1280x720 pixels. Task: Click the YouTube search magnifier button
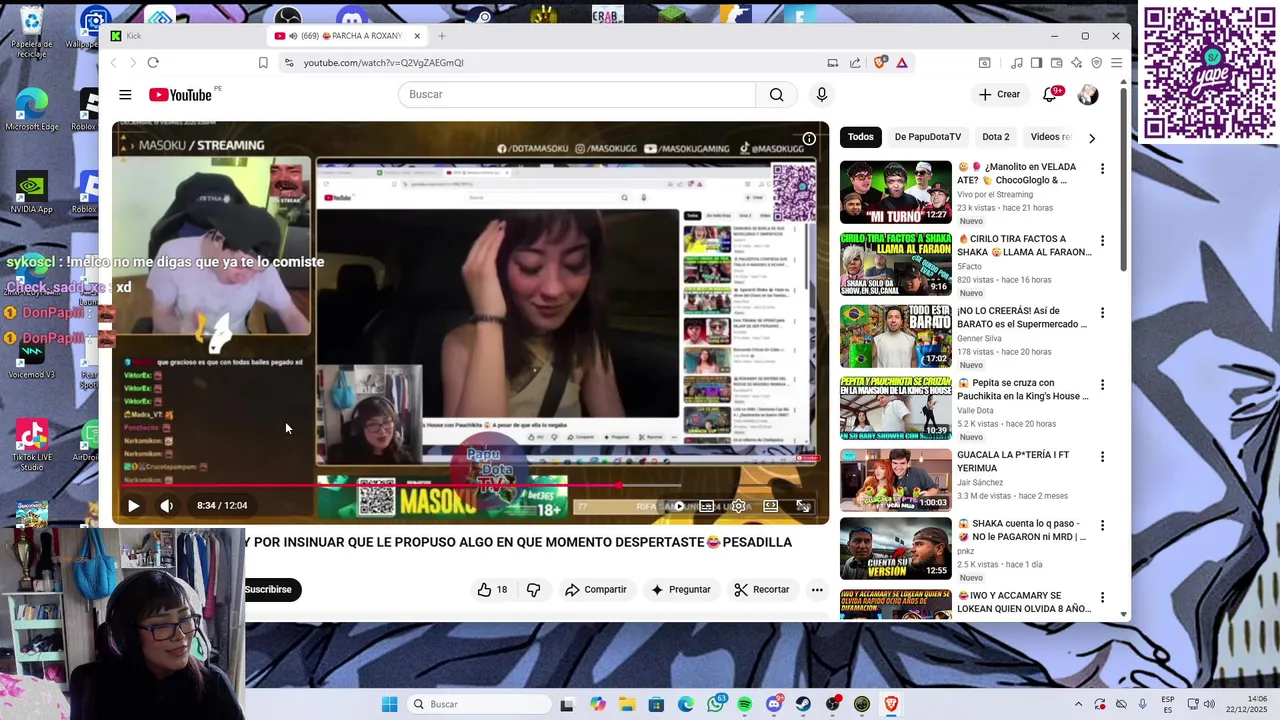pyautogui.click(x=776, y=95)
